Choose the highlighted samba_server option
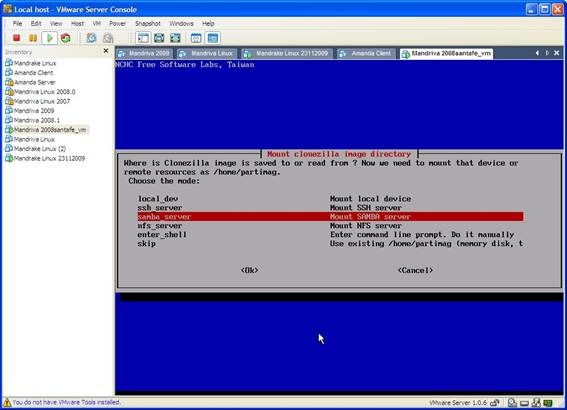The image size is (567, 410). (330, 217)
